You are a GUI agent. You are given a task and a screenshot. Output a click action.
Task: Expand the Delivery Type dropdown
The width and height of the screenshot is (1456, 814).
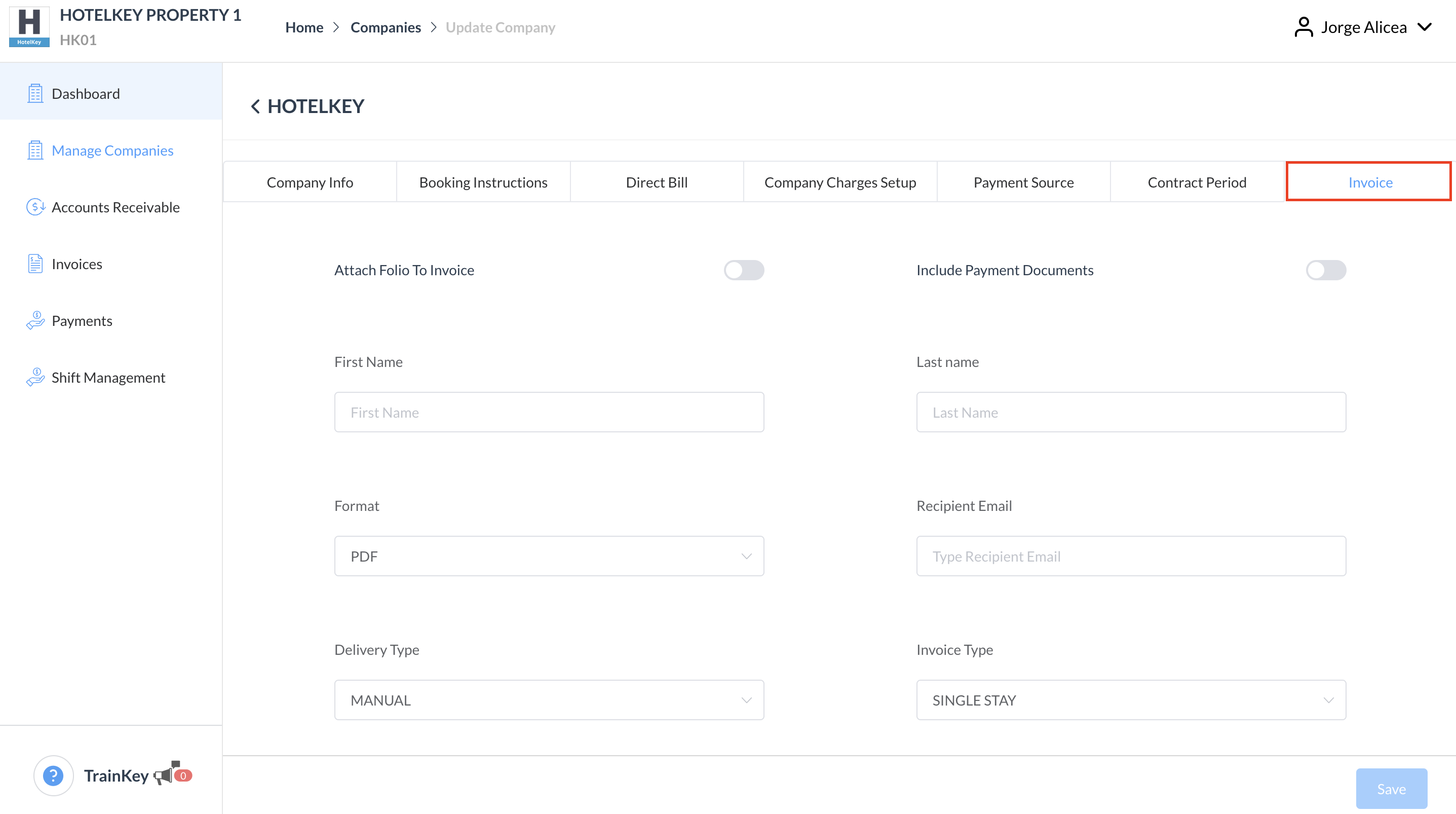pyautogui.click(x=548, y=700)
